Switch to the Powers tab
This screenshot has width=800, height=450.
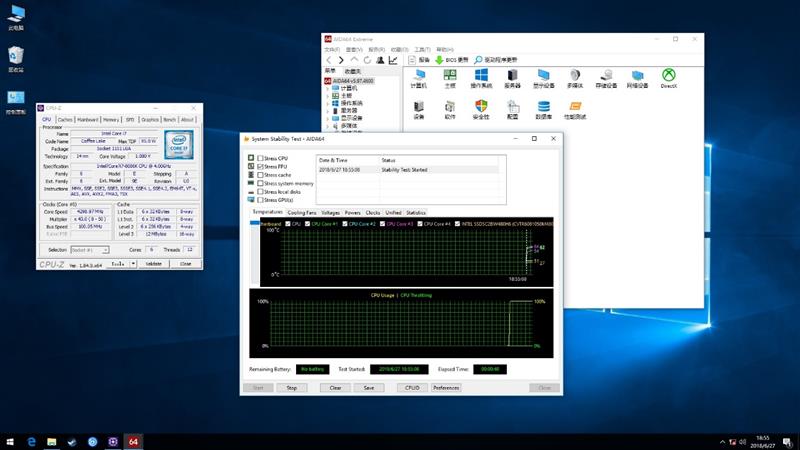coord(353,213)
